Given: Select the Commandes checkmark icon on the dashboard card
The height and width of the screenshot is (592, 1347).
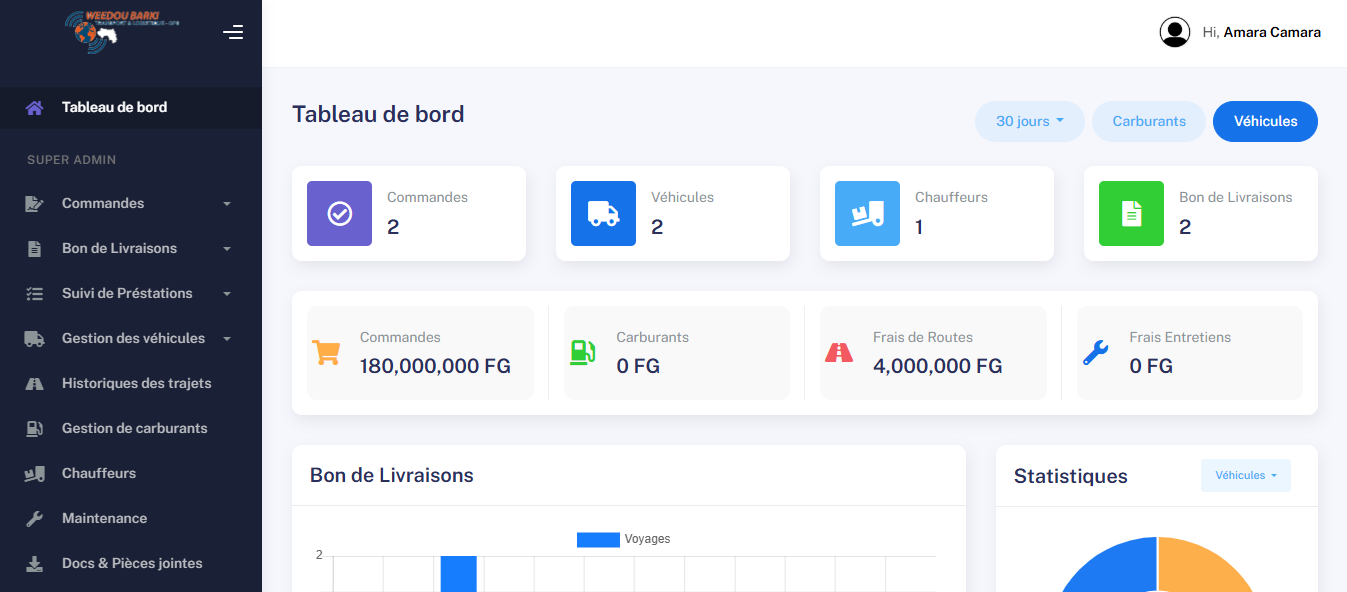Looking at the screenshot, I should (339, 213).
